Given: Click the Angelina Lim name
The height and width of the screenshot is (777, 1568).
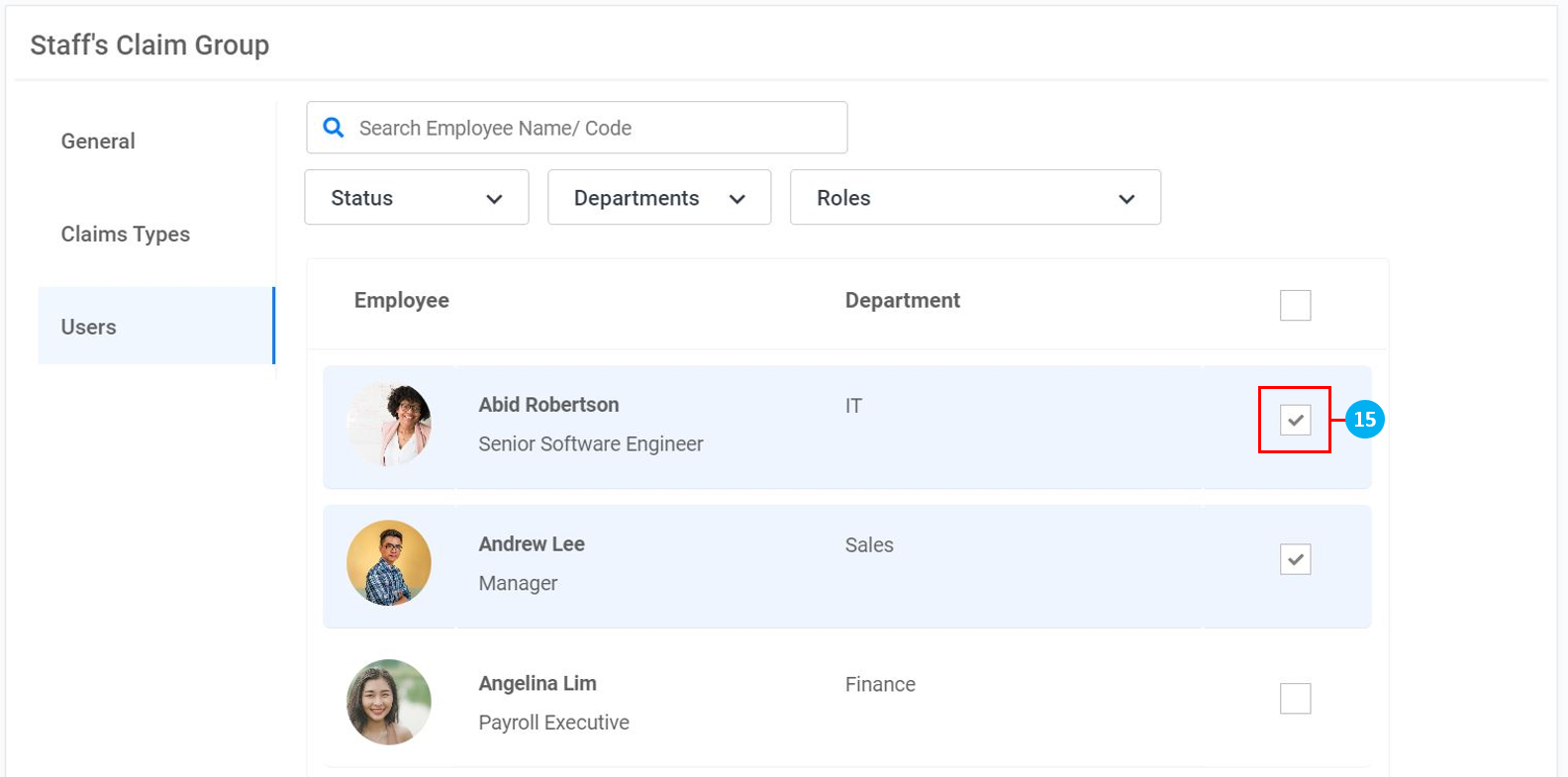Looking at the screenshot, I should [x=538, y=684].
